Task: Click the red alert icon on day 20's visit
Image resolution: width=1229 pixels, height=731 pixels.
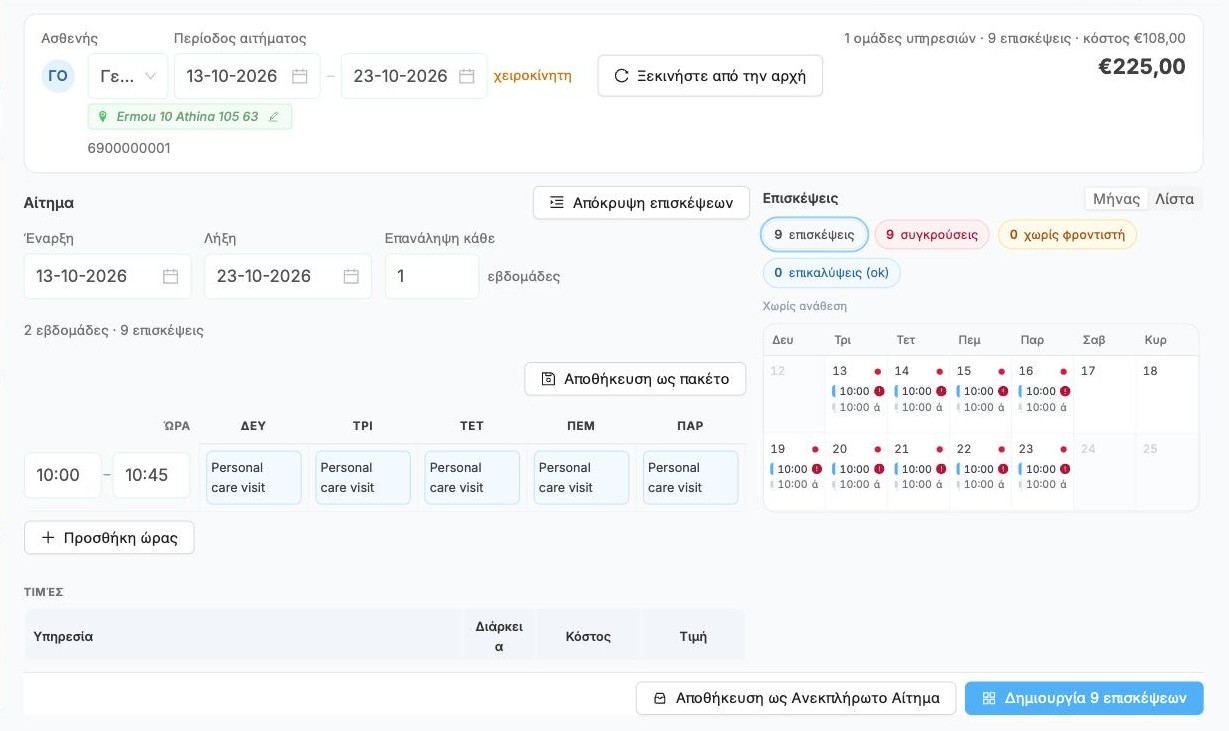Action: tap(879, 469)
